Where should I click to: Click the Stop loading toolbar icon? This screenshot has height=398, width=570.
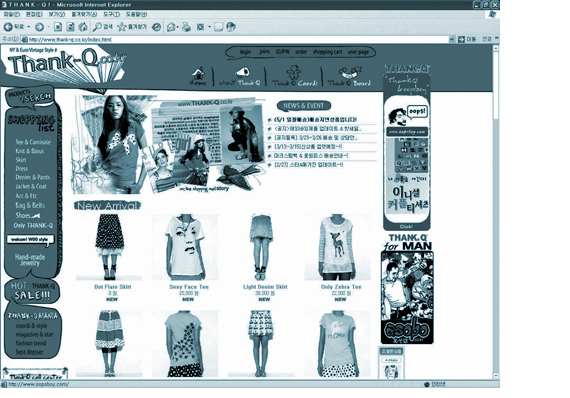58,27
